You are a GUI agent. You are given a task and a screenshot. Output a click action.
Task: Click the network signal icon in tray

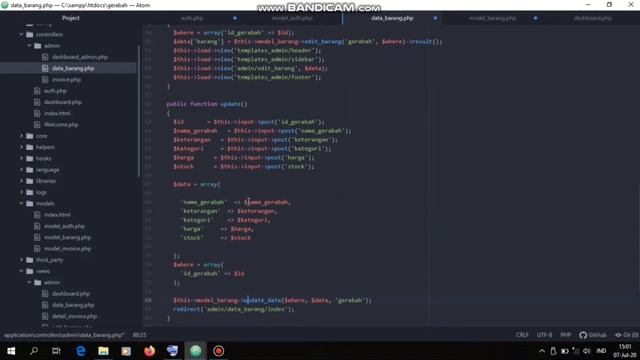coord(576,351)
